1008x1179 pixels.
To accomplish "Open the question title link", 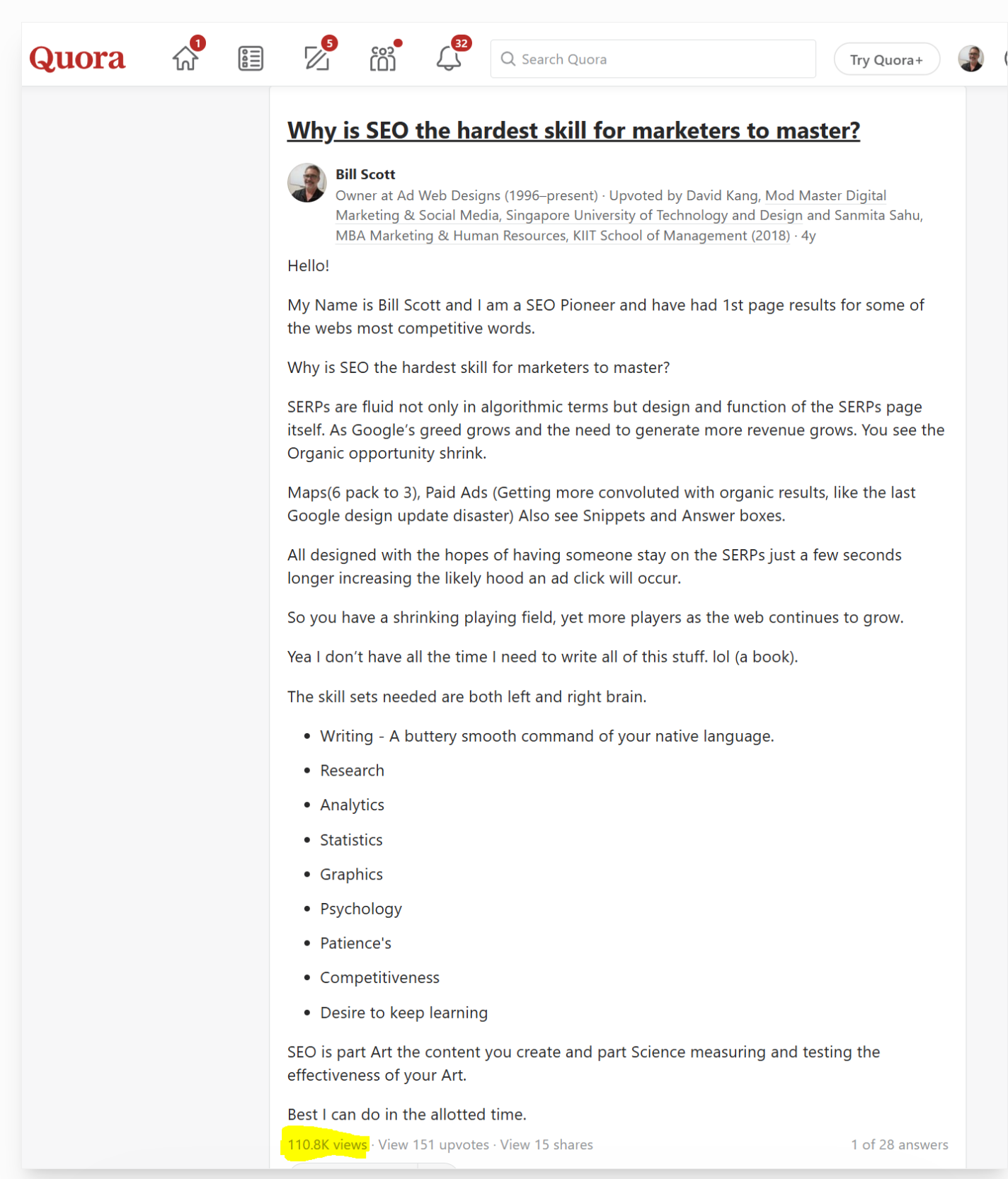I will [573, 130].
